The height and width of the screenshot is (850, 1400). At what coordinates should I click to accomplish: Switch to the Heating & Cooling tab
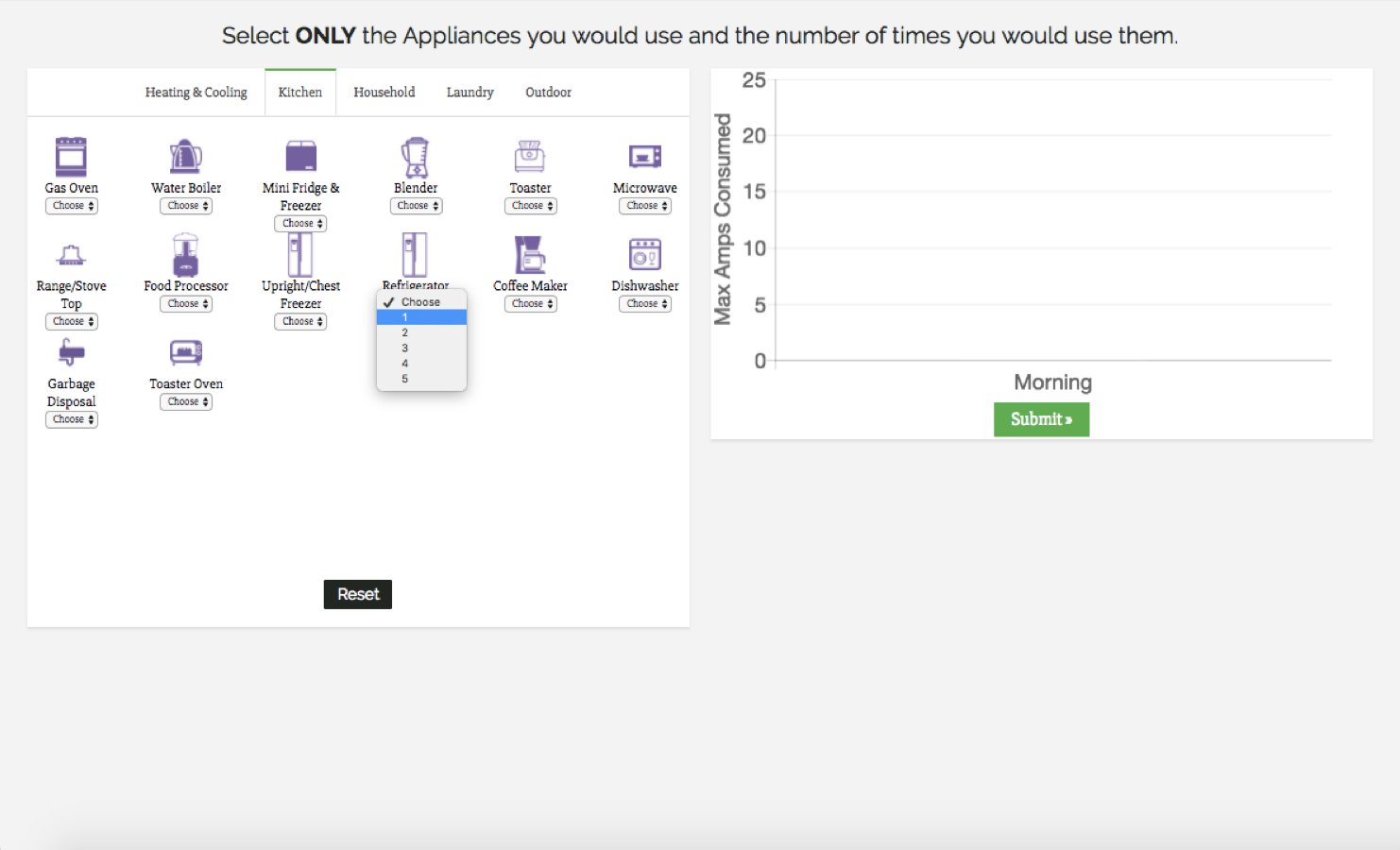coord(196,93)
